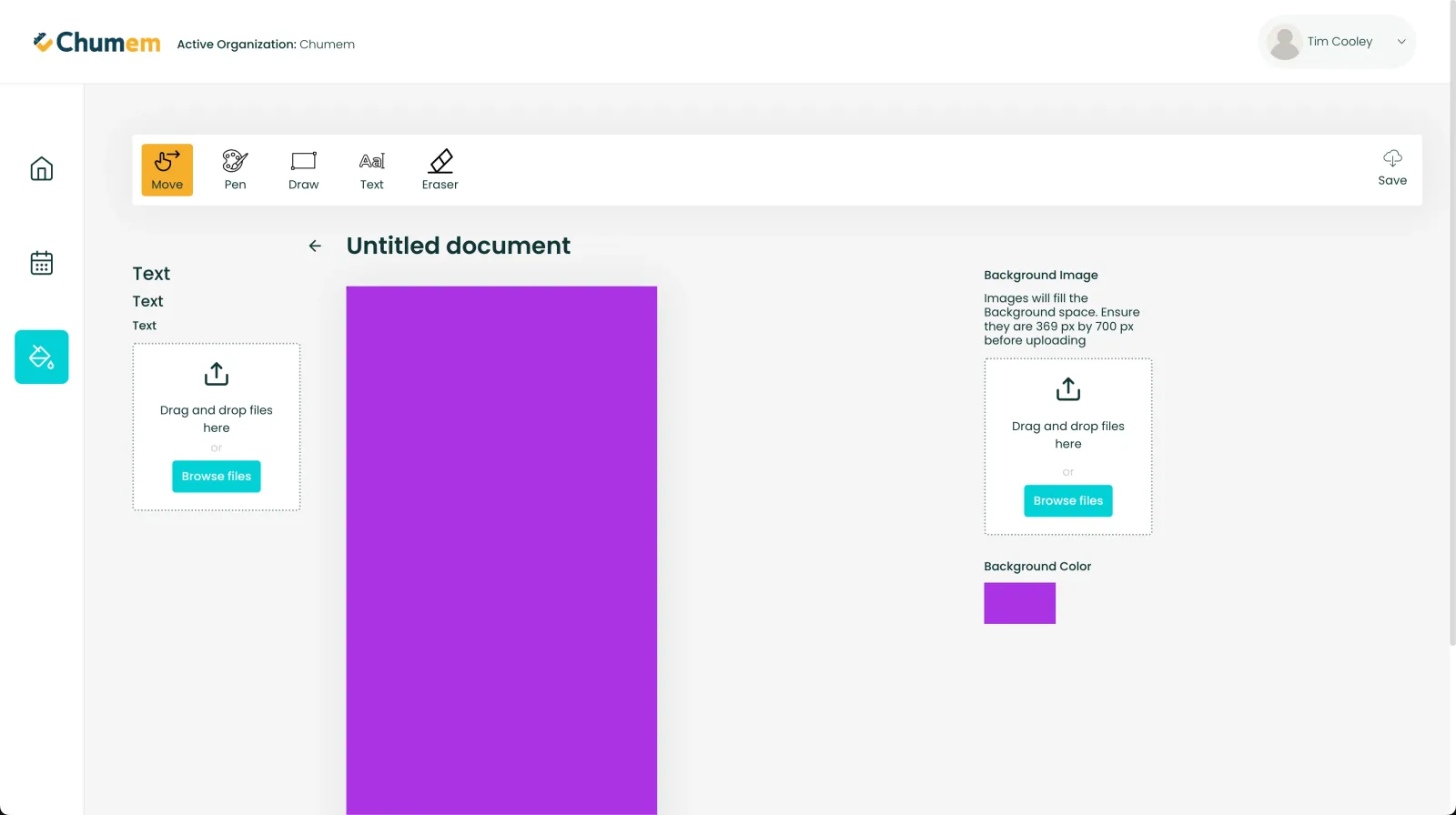Click the smallest Text label above dropzone
The height and width of the screenshot is (815, 1456).
145,326
